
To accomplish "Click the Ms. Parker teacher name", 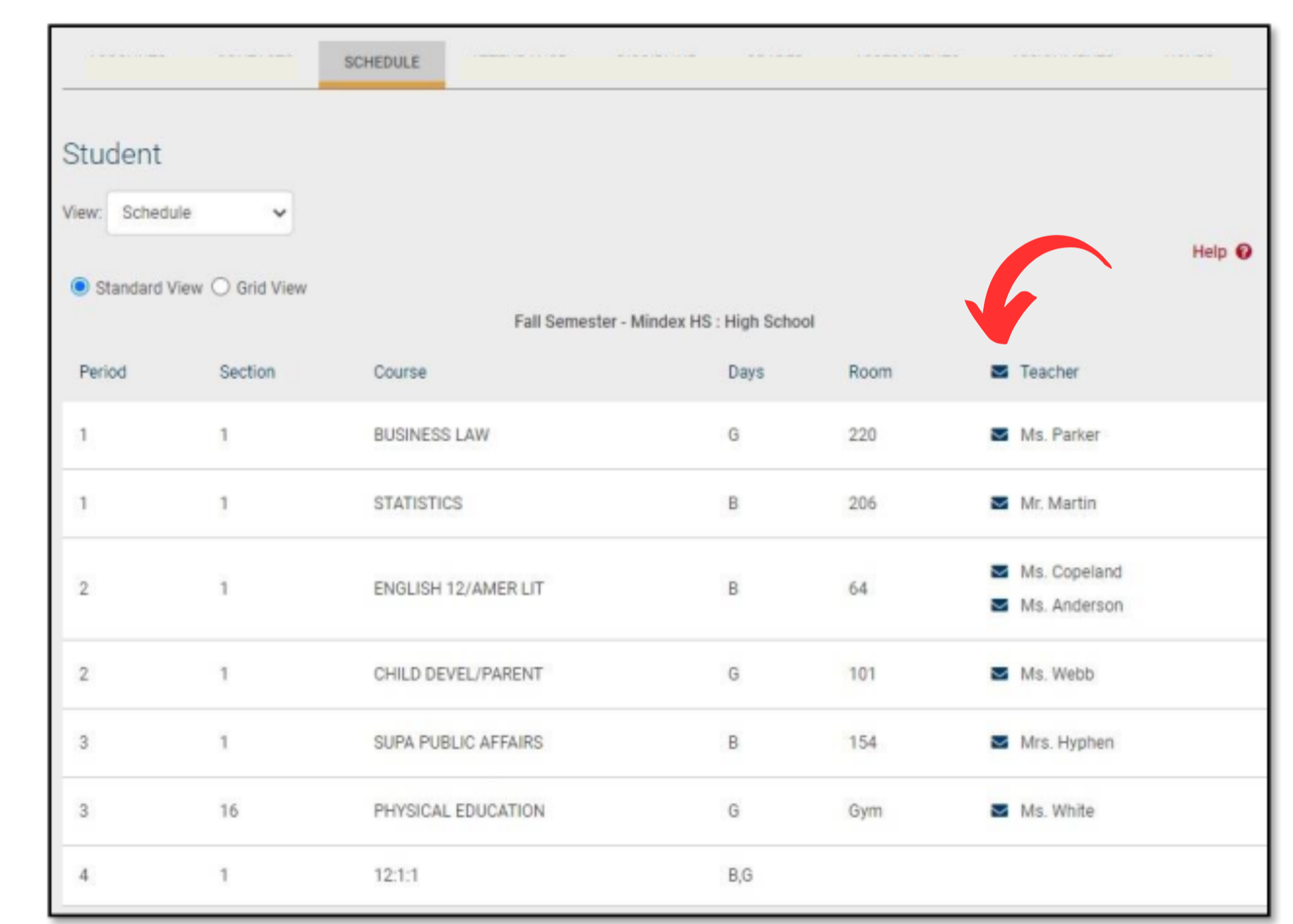I will point(1060,435).
